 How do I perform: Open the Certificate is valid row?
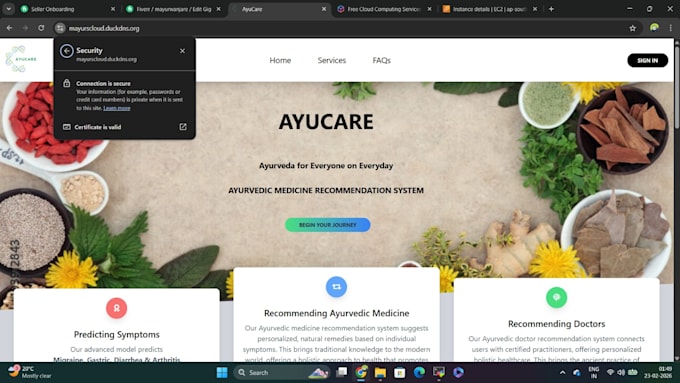click(125, 127)
